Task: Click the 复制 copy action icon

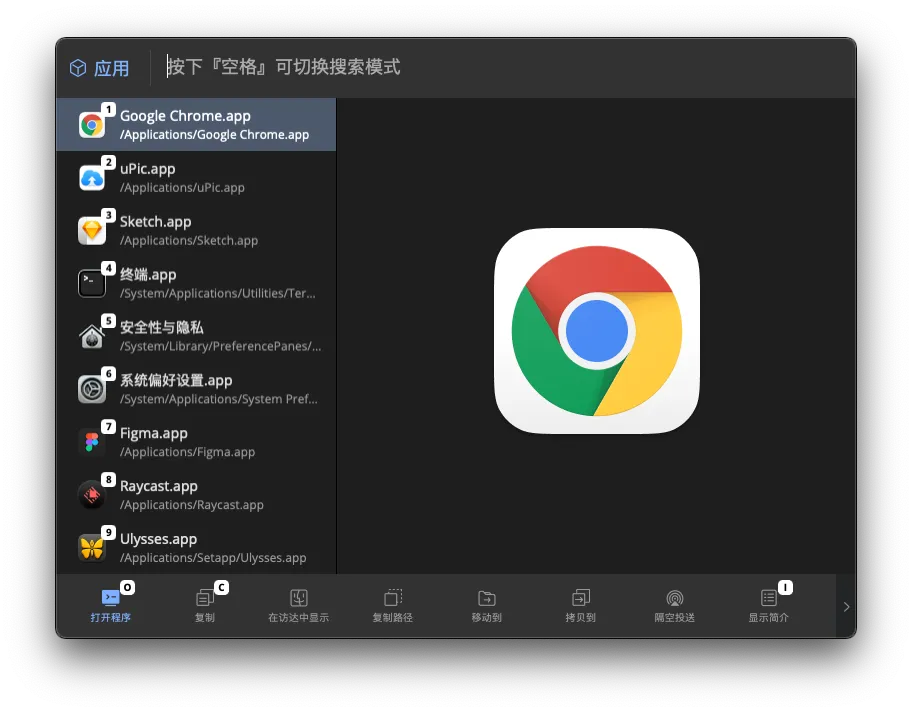Action: point(205,597)
